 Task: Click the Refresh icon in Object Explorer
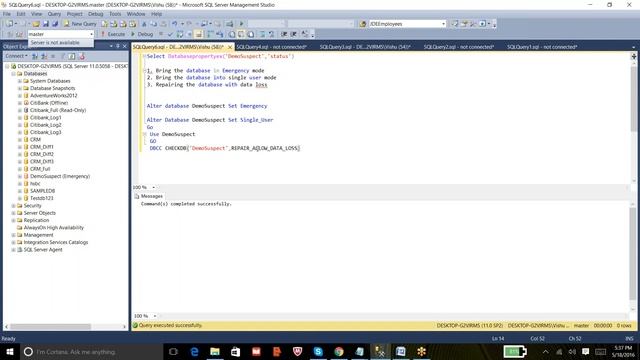pyautogui.click(x=72, y=56)
